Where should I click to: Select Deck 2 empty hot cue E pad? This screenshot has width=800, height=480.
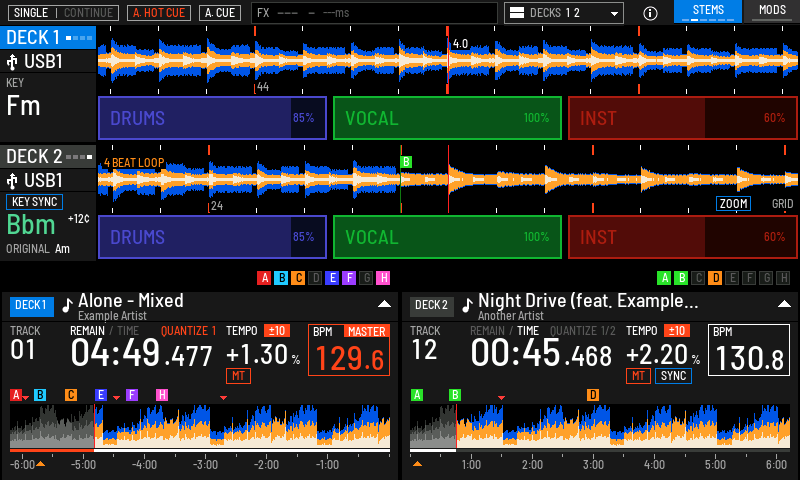click(732, 278)
